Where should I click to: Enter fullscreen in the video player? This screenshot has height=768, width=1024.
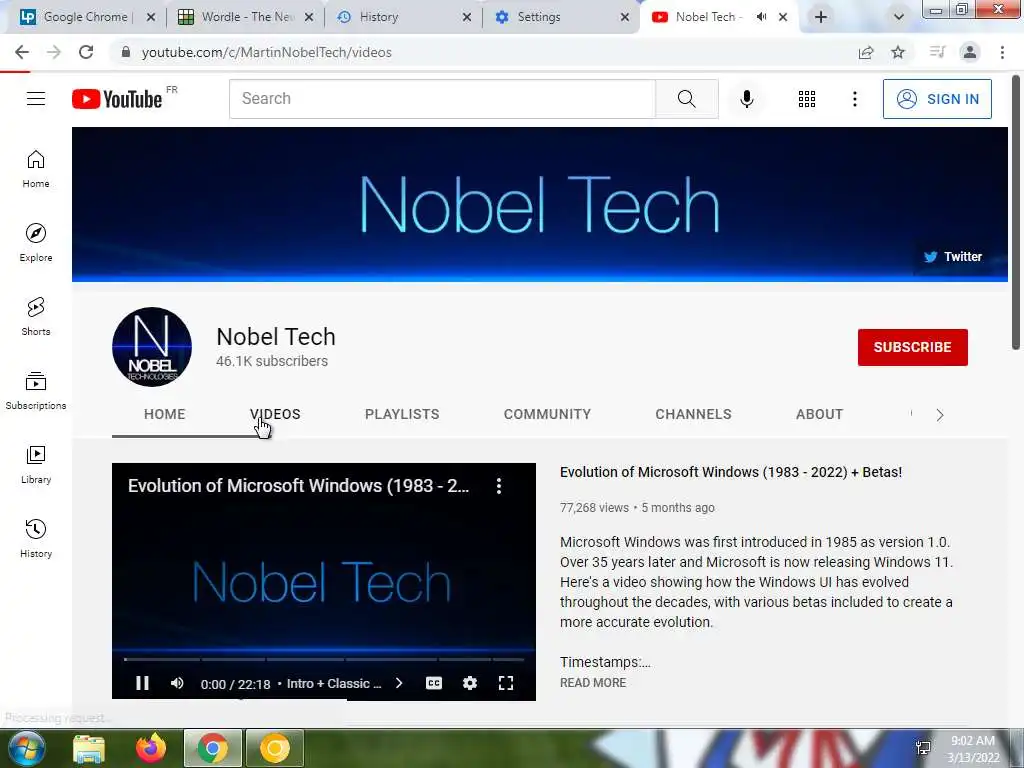[x=505, y=683]
